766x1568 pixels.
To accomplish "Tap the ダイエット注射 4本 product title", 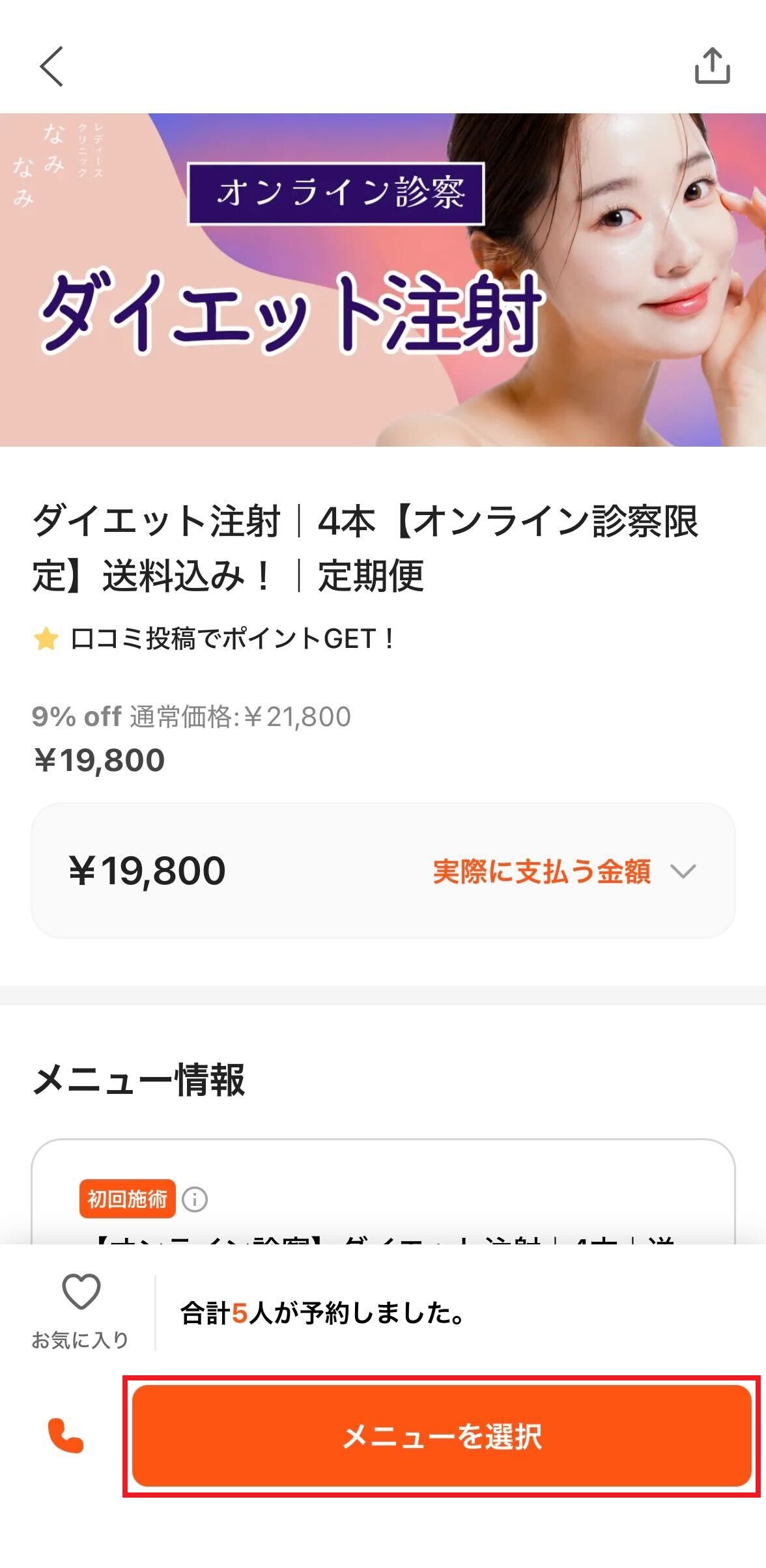I will (x=365, y=548).
